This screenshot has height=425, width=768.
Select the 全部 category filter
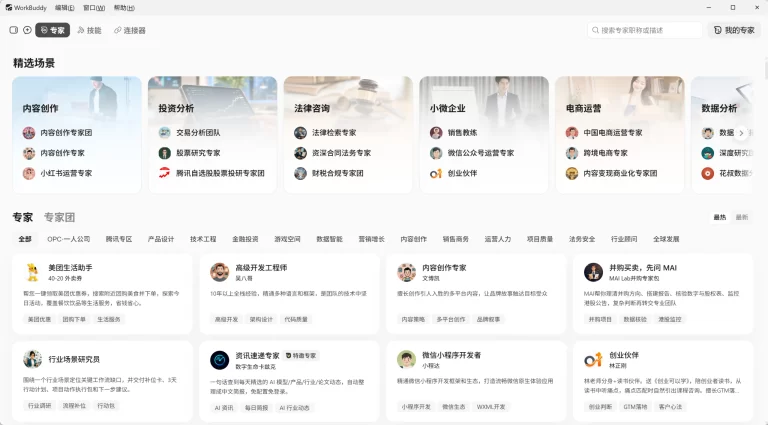coord(25,239)
